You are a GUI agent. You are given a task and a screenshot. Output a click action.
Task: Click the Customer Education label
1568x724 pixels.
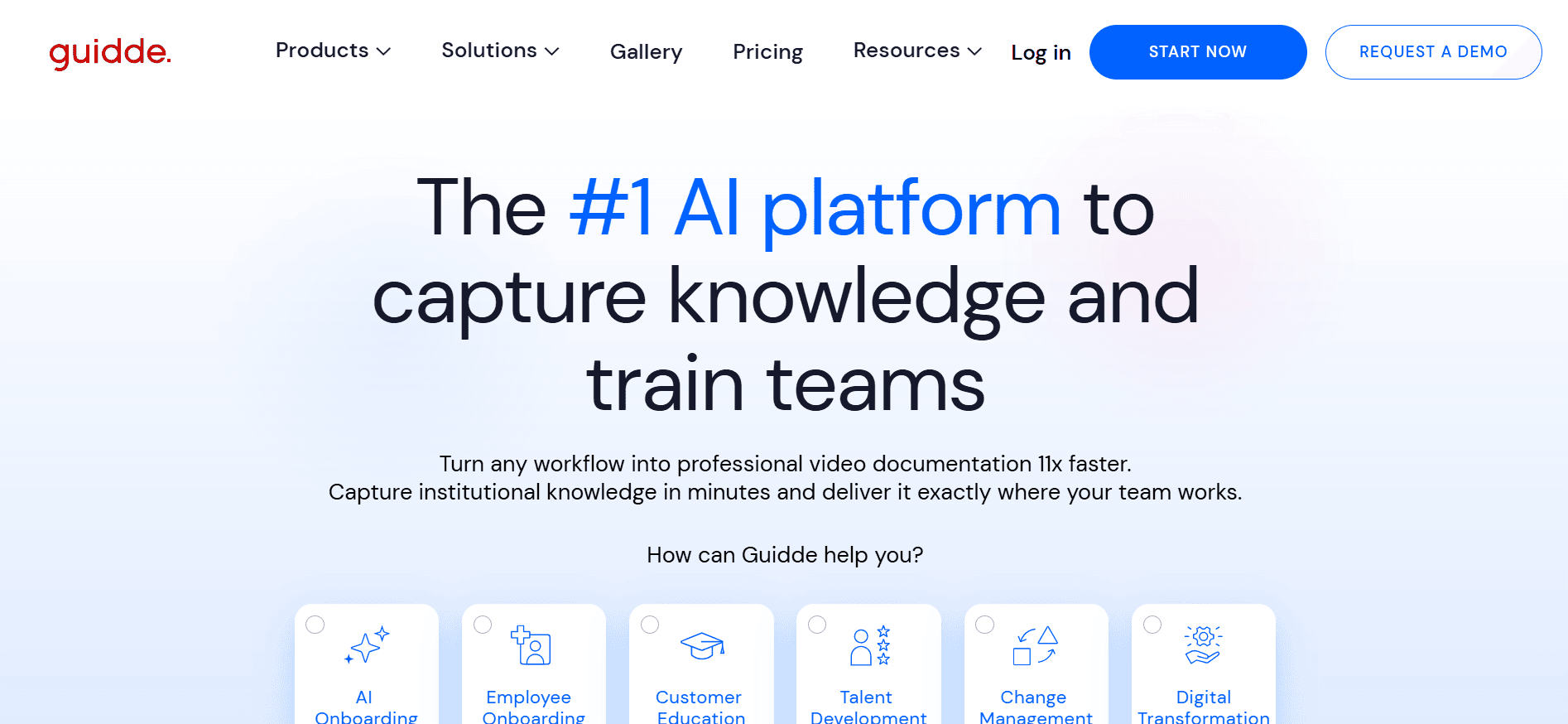point(700,706)
